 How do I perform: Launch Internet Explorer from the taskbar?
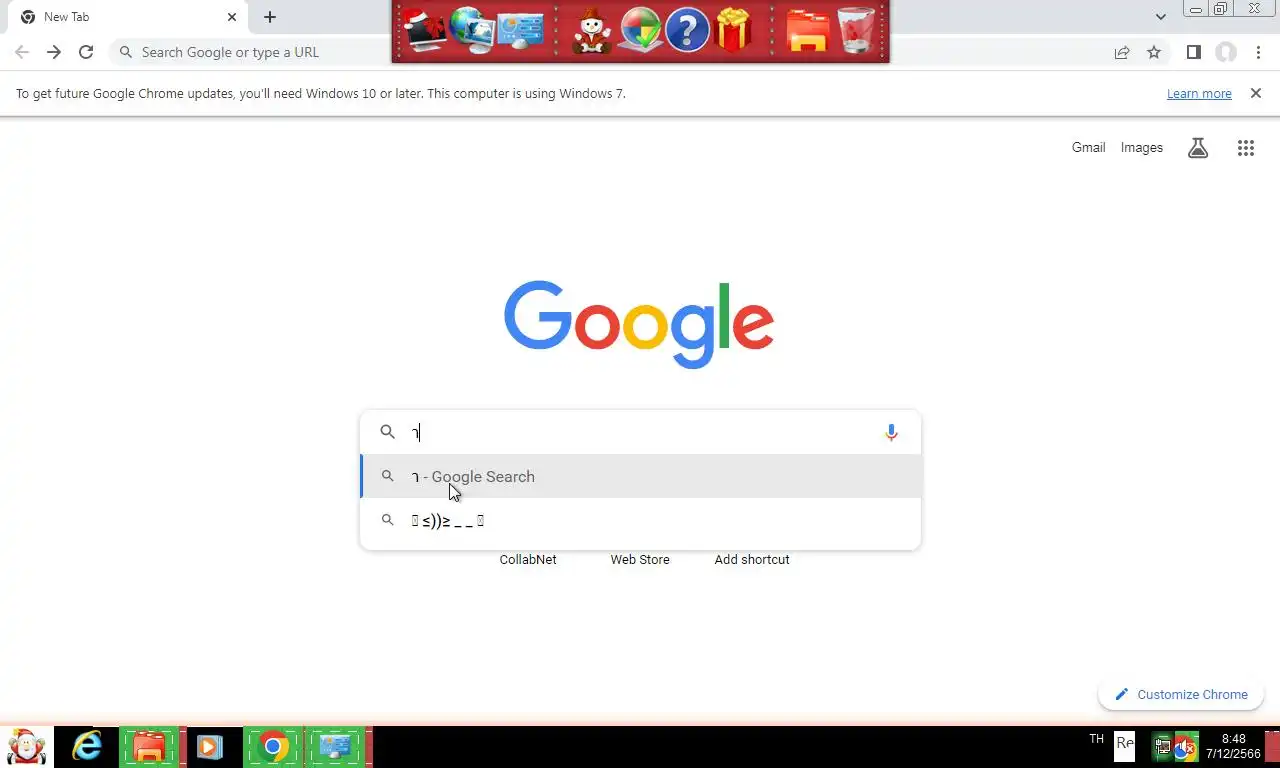tap(88, 747)
